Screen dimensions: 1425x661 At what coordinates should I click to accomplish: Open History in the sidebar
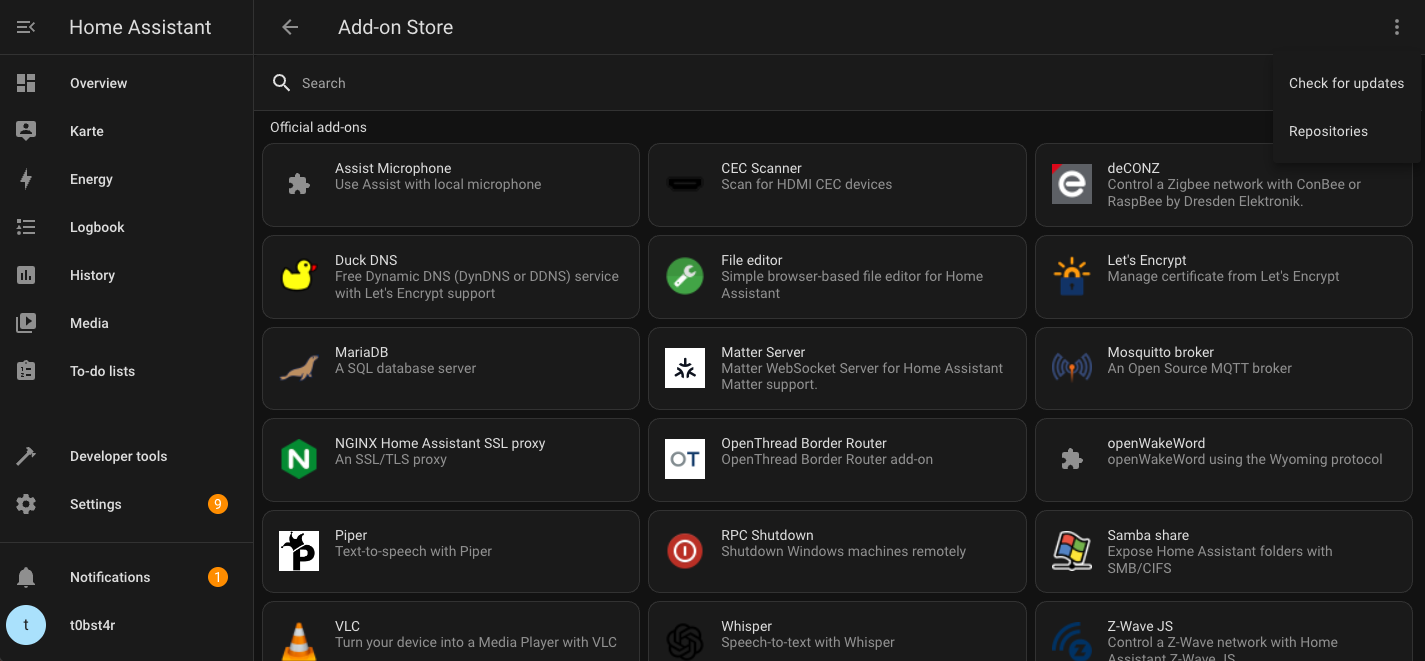point(126,275)
